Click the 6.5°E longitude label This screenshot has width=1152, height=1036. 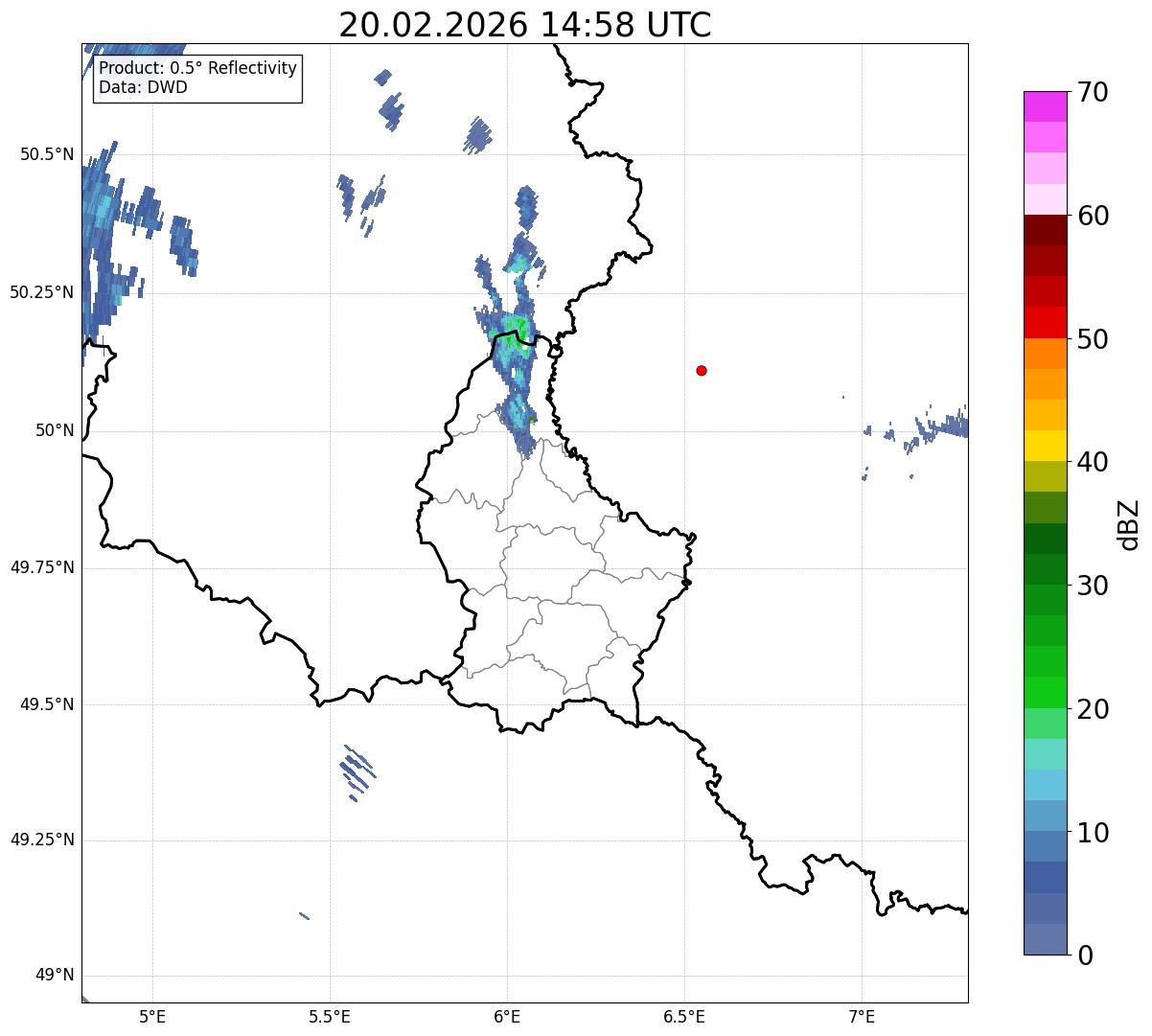[684, 1016]
